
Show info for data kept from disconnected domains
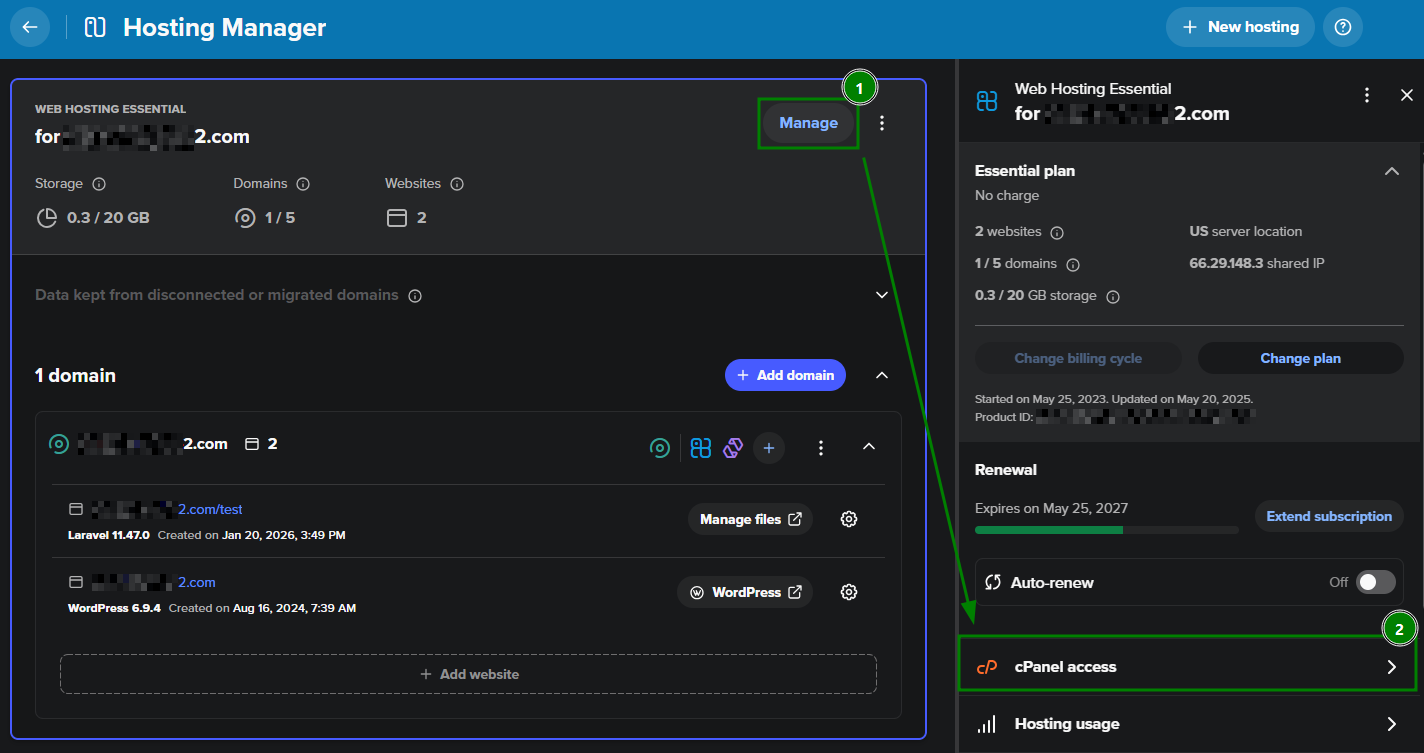(x=415, y=296)
